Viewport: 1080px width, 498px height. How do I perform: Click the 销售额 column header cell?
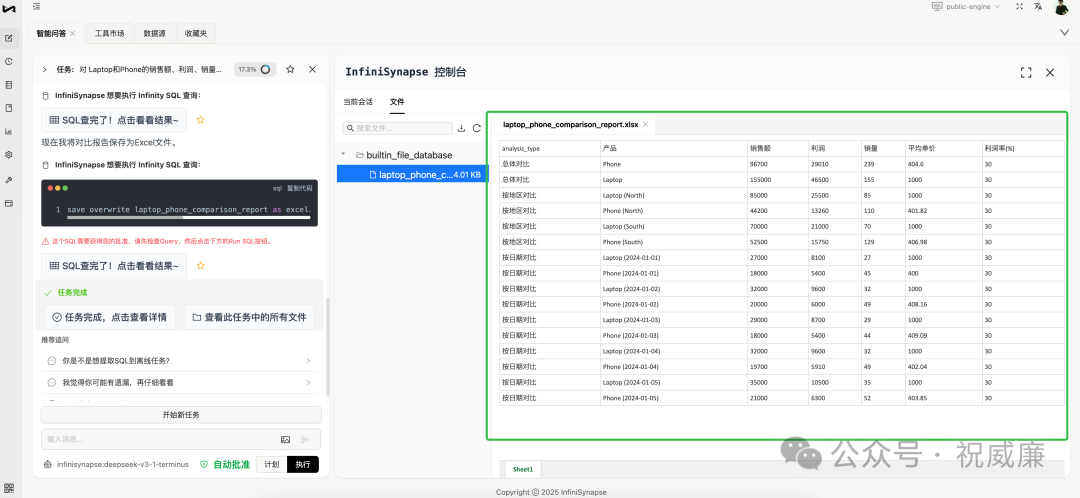click(x=778, y=148)
